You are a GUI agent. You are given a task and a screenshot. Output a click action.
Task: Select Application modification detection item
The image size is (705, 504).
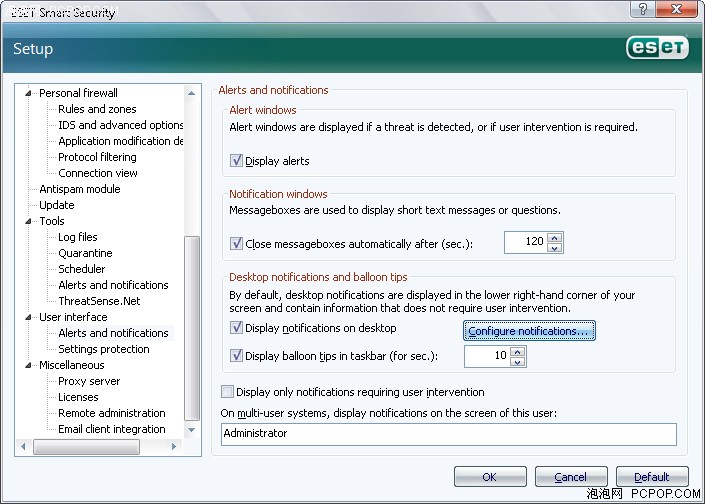click(120, 141)
